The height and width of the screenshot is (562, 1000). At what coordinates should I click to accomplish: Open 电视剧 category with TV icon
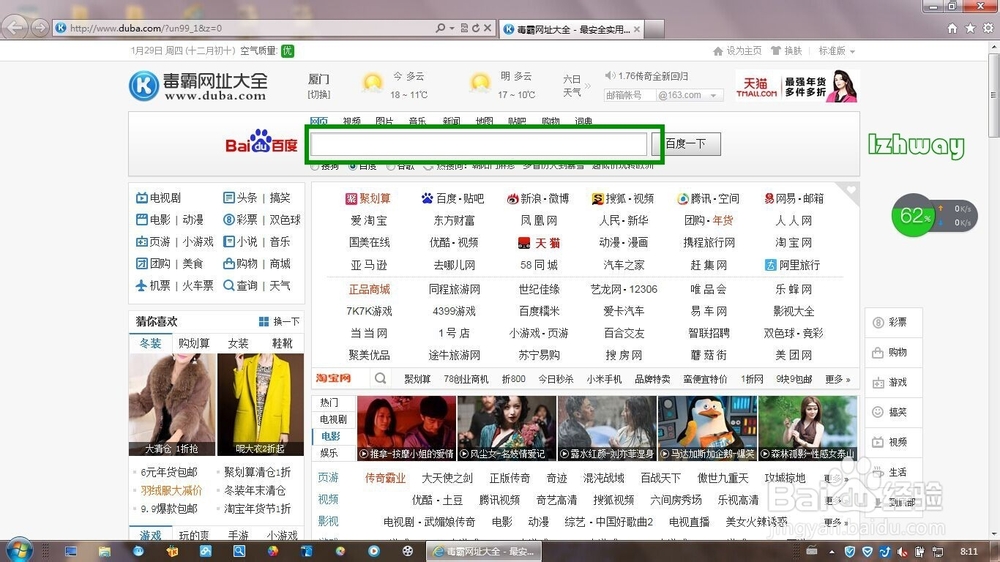coord(158,198)
